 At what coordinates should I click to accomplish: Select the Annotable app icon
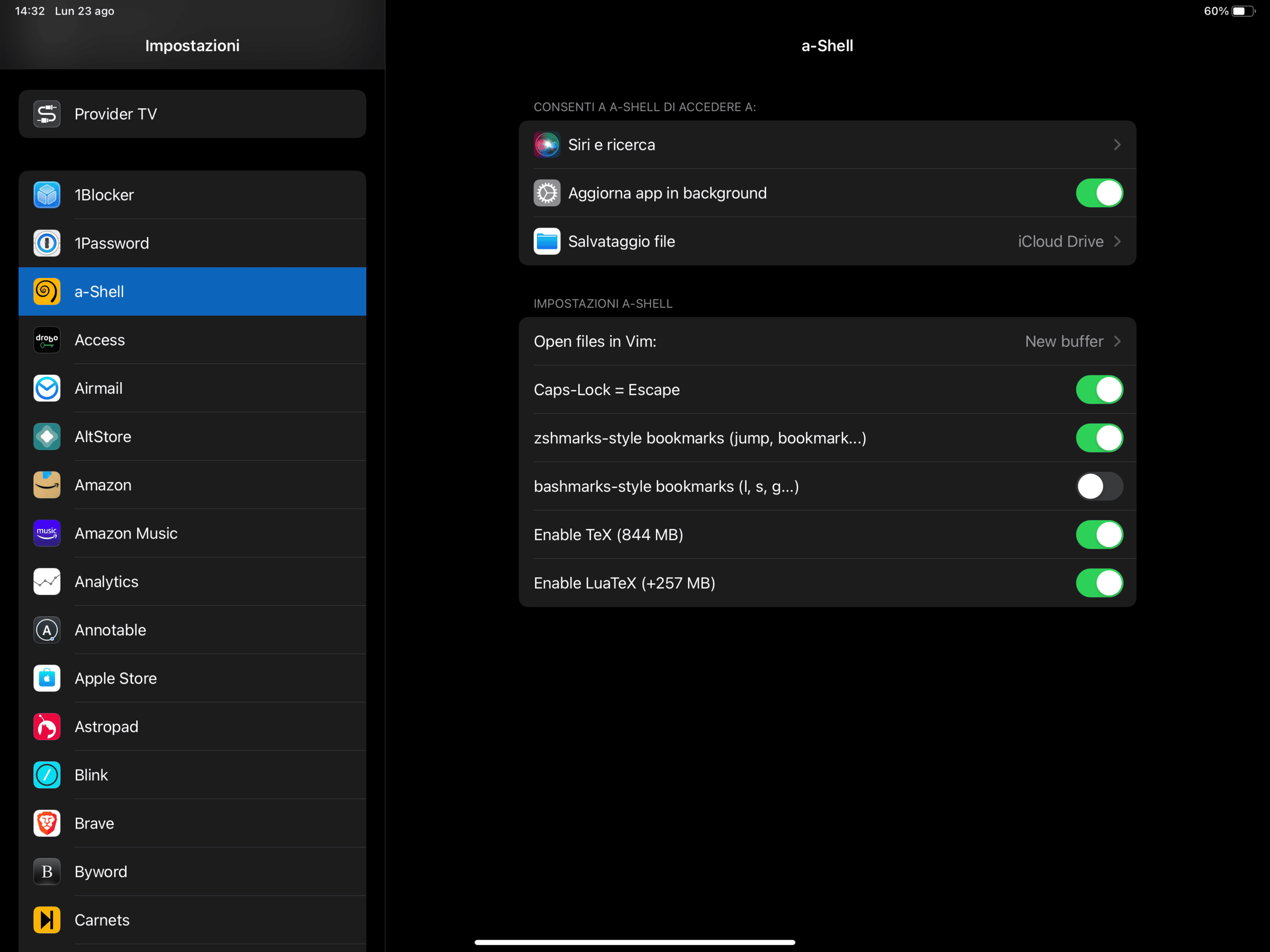[47, 630]
